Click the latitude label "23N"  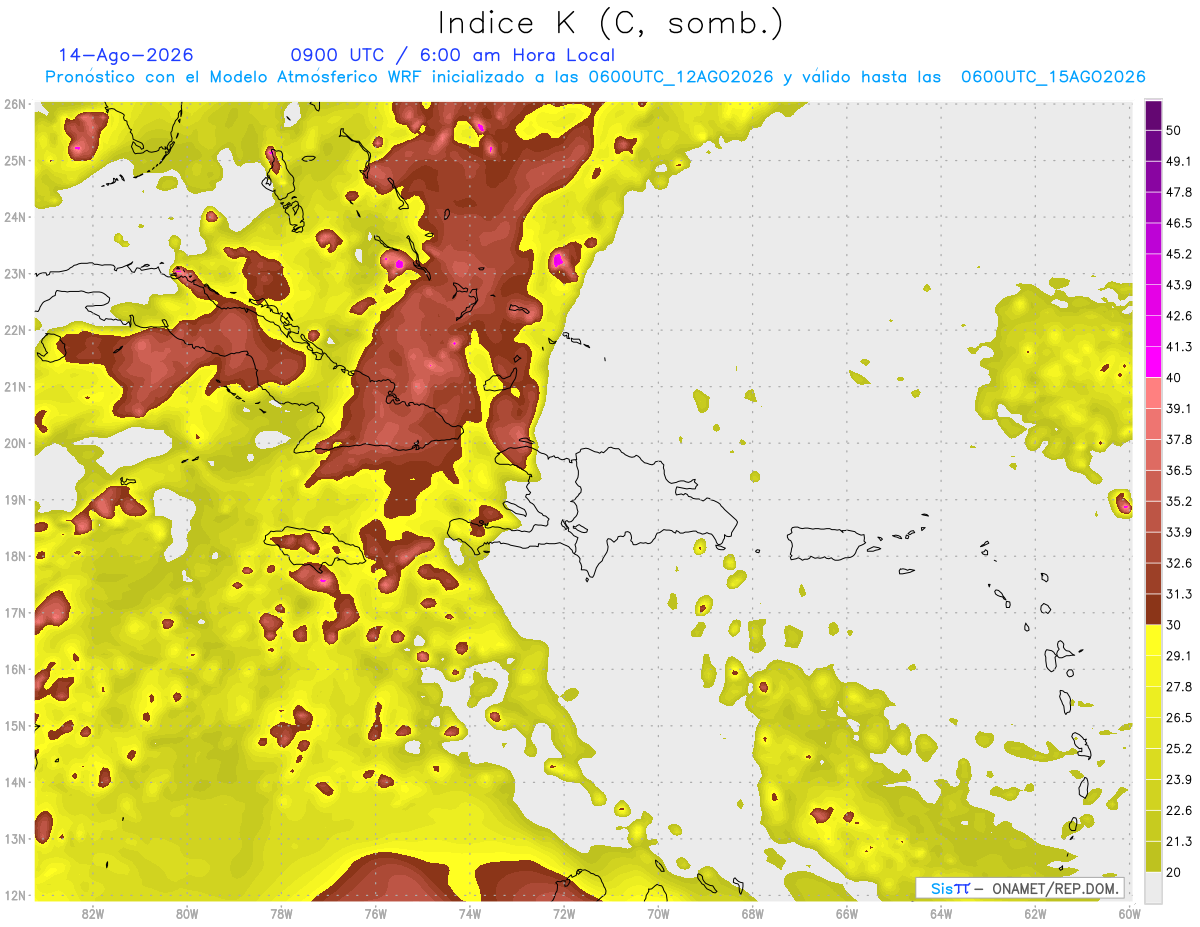click(14, 274)
